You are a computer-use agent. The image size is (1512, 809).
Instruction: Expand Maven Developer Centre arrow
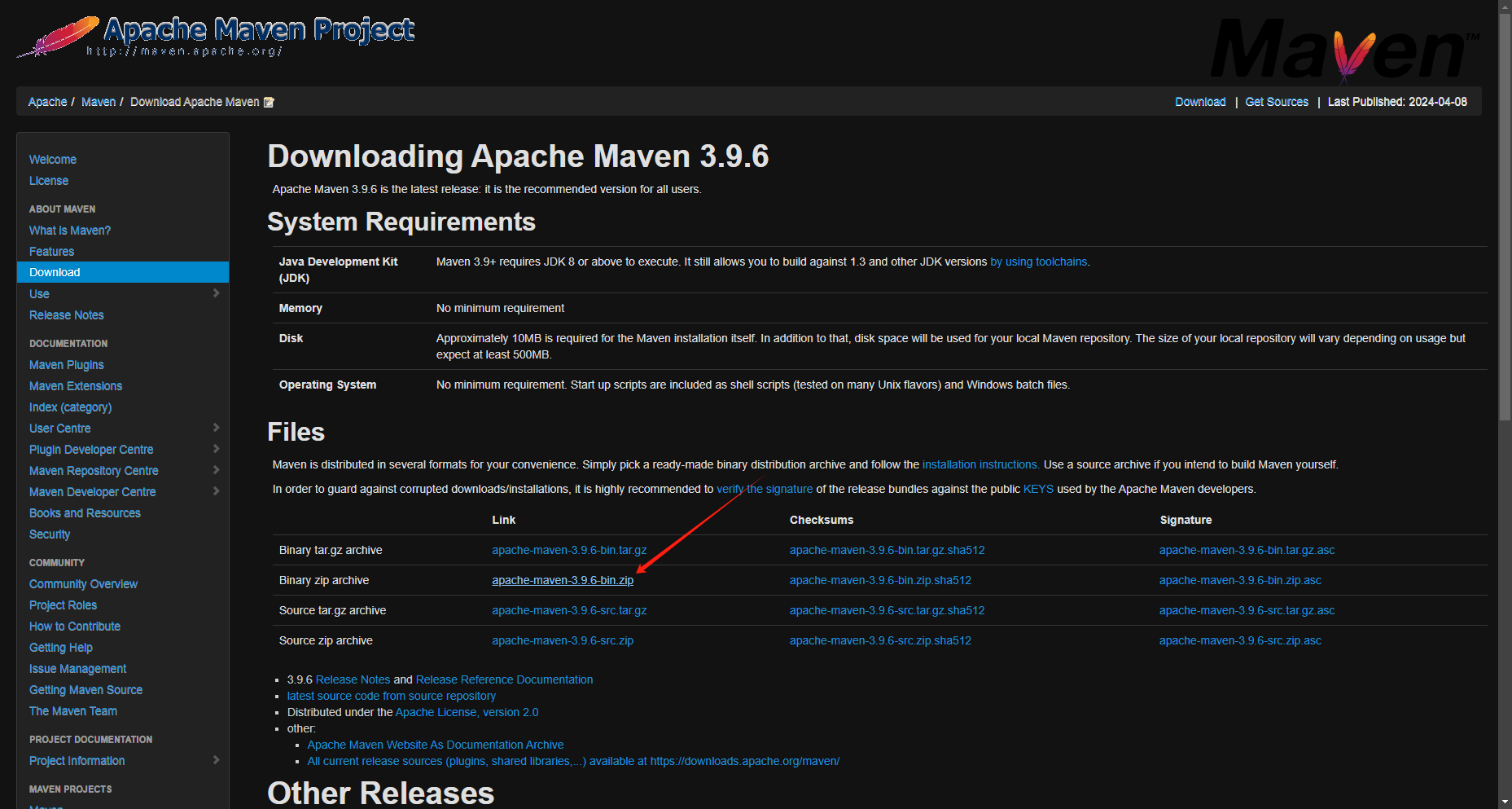point(216,491)
